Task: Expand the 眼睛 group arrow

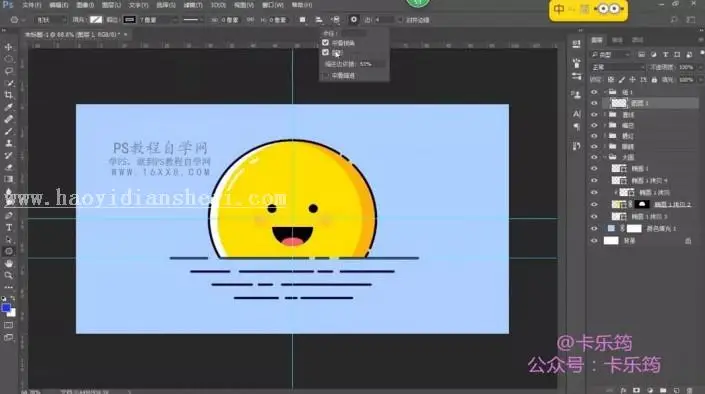Action: [605, 147]
